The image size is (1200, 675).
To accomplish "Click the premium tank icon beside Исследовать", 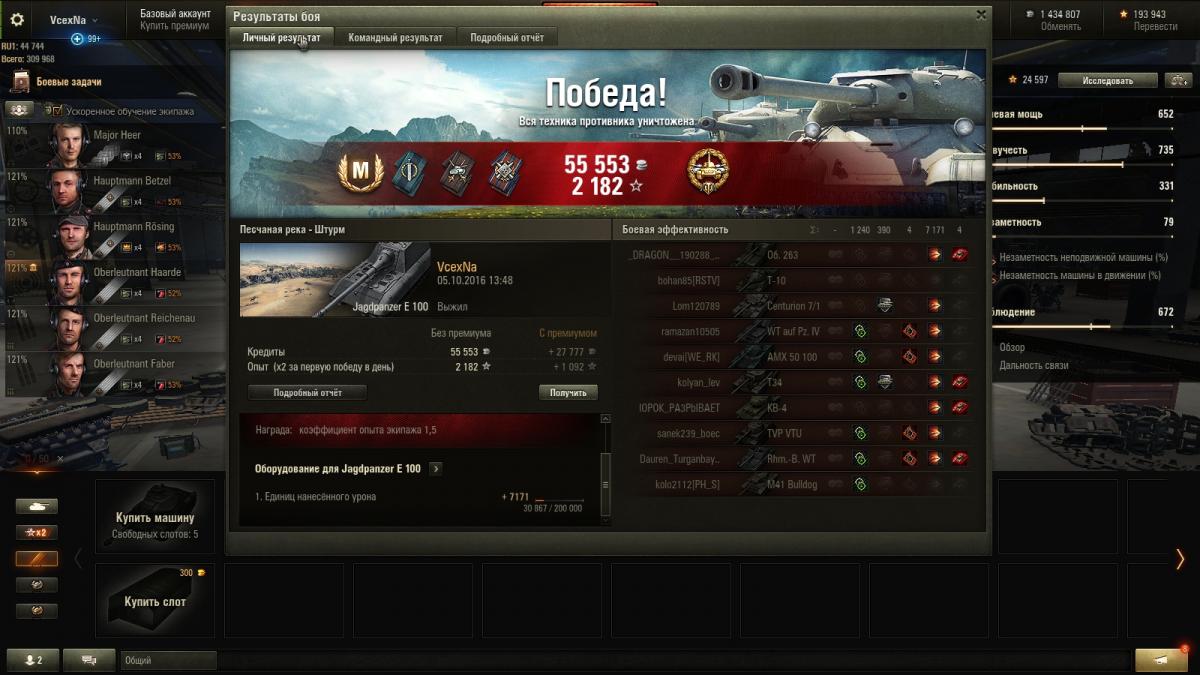I will (1180, 80).
